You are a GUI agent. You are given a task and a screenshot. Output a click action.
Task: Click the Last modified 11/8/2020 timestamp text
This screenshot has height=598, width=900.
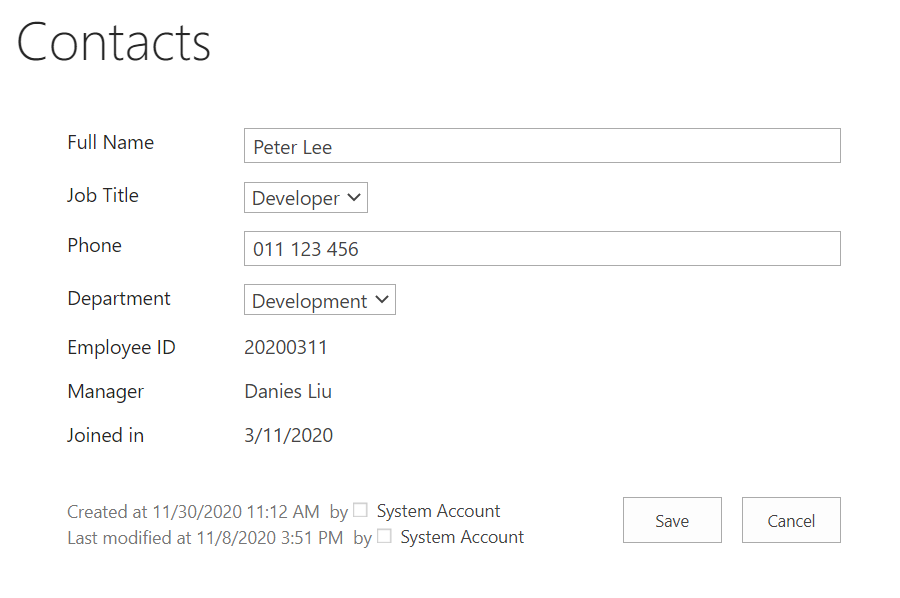(x=205, y=538)
